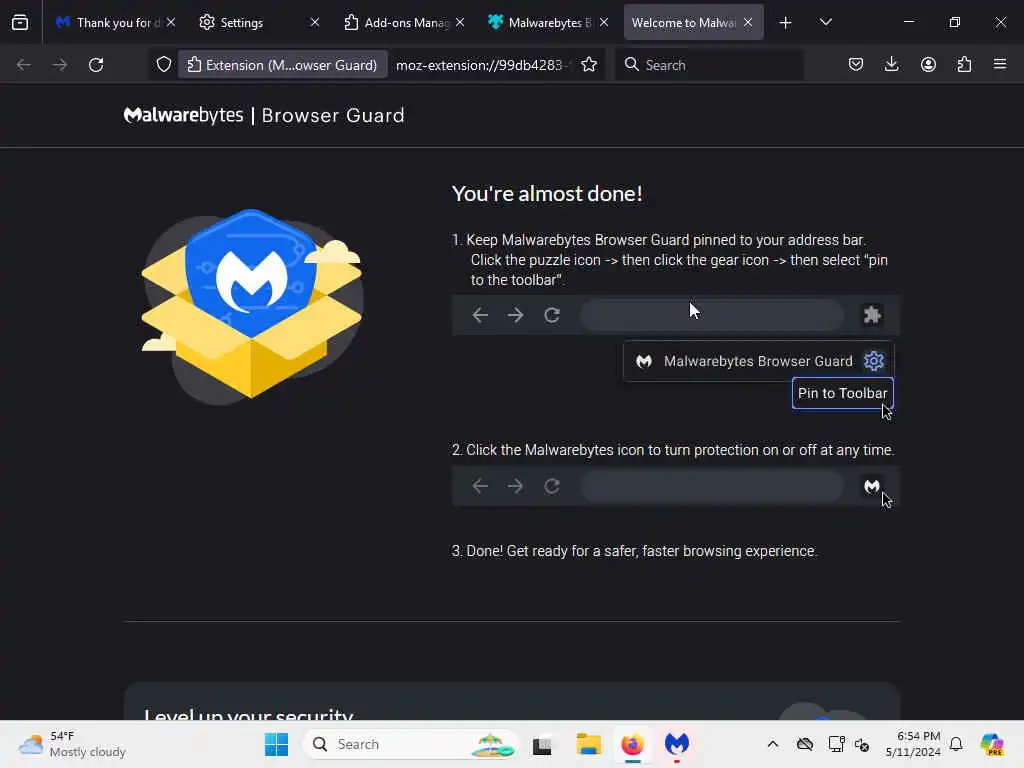Open Save to Pocket icon
This screenshot has height=768, width=1024.
click(x=856, y=64)
